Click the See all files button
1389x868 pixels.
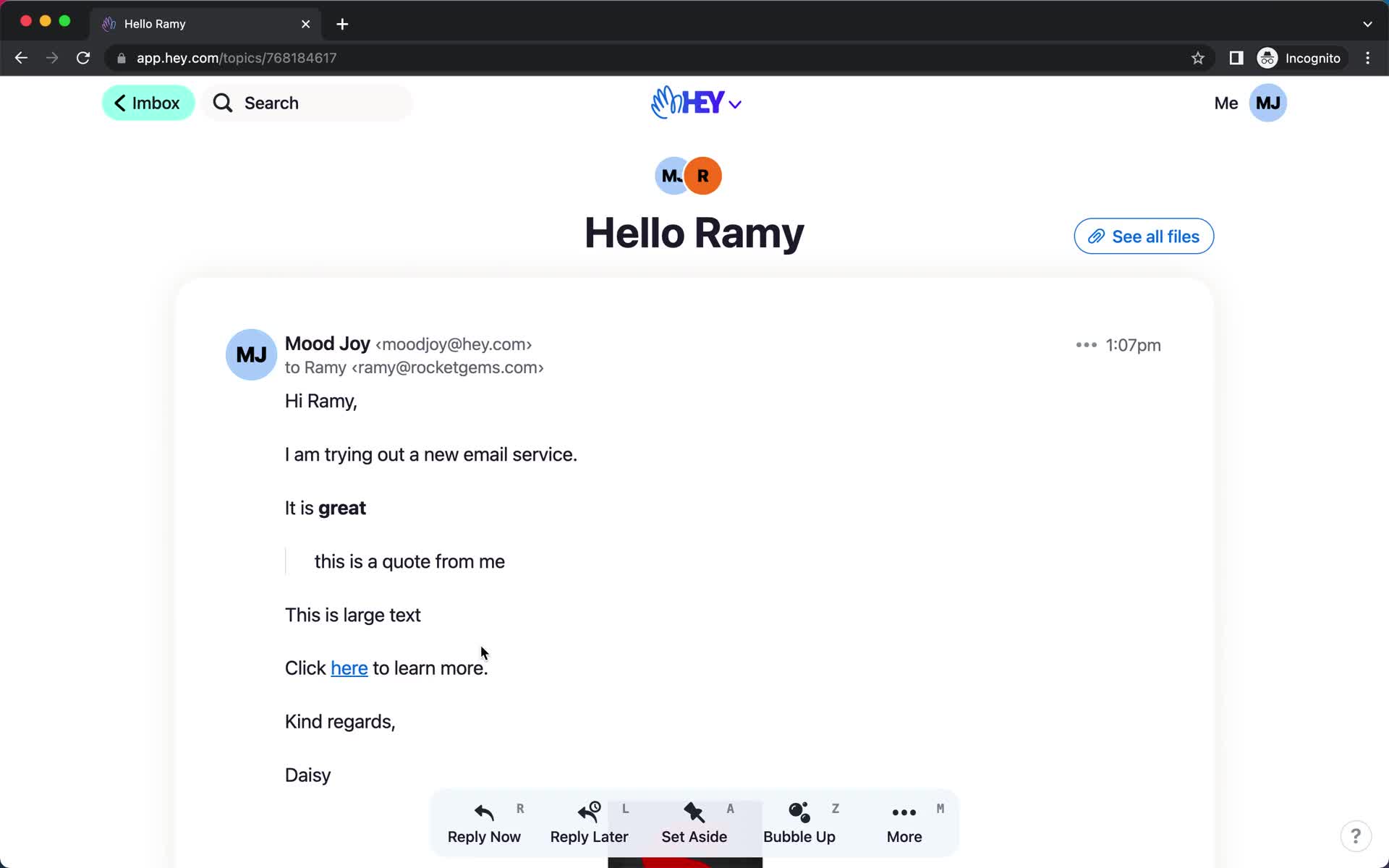(1144, 236)
